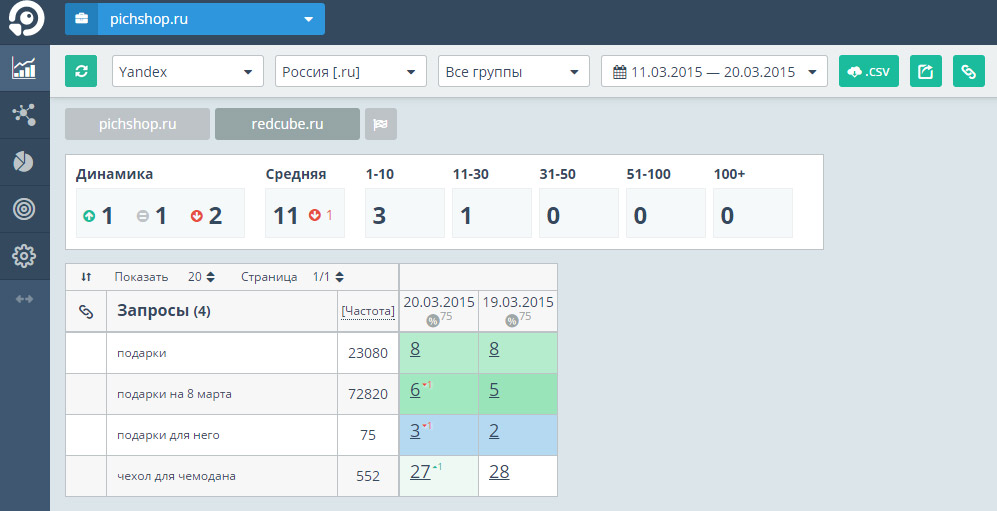Click the target icon in sidebar
The height and width of the screenshot is (511, 997).
(x=24, y=209)
